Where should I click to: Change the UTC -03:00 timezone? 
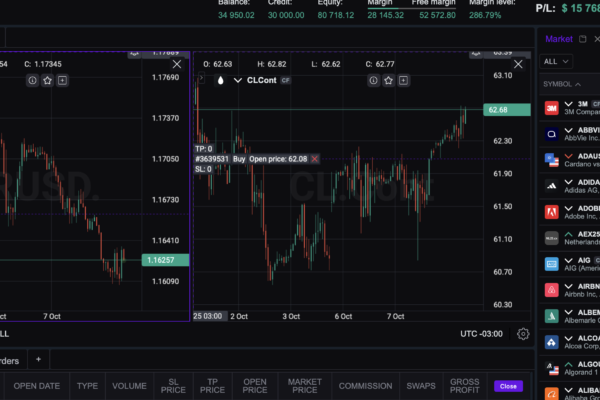click(482, 334)
